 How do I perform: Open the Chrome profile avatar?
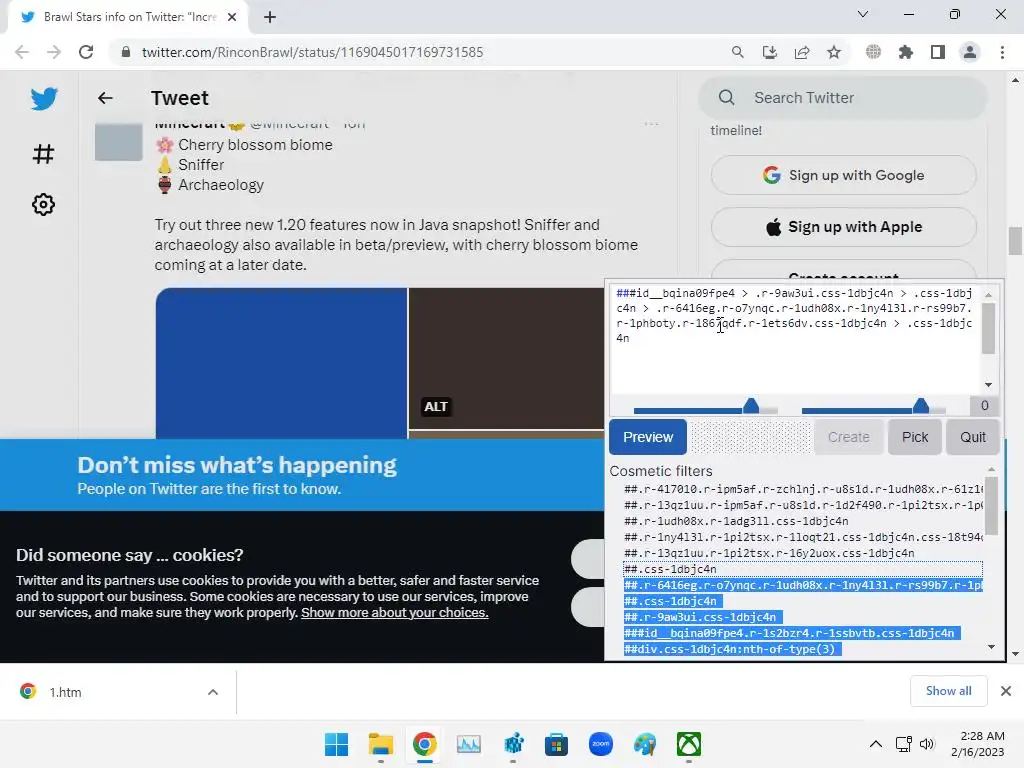(970, 52)
